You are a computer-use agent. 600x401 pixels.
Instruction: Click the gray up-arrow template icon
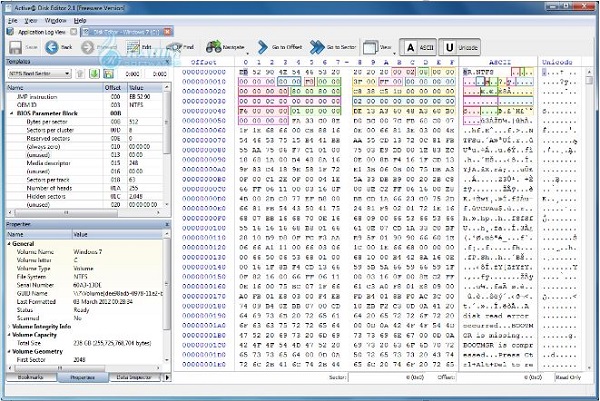[x=80, y=73]
